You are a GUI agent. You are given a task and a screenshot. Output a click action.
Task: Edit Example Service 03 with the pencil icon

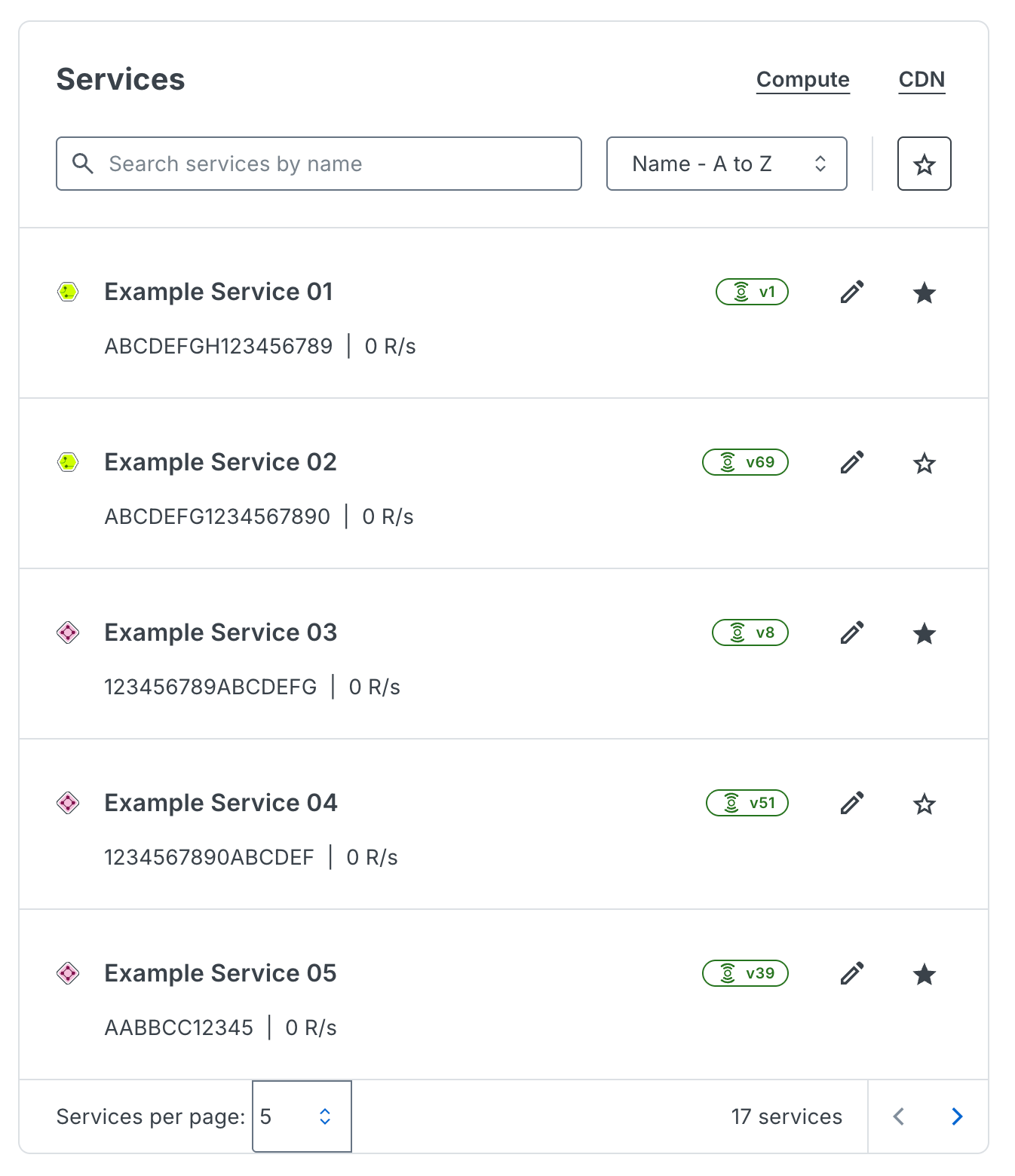coord(853,633)
